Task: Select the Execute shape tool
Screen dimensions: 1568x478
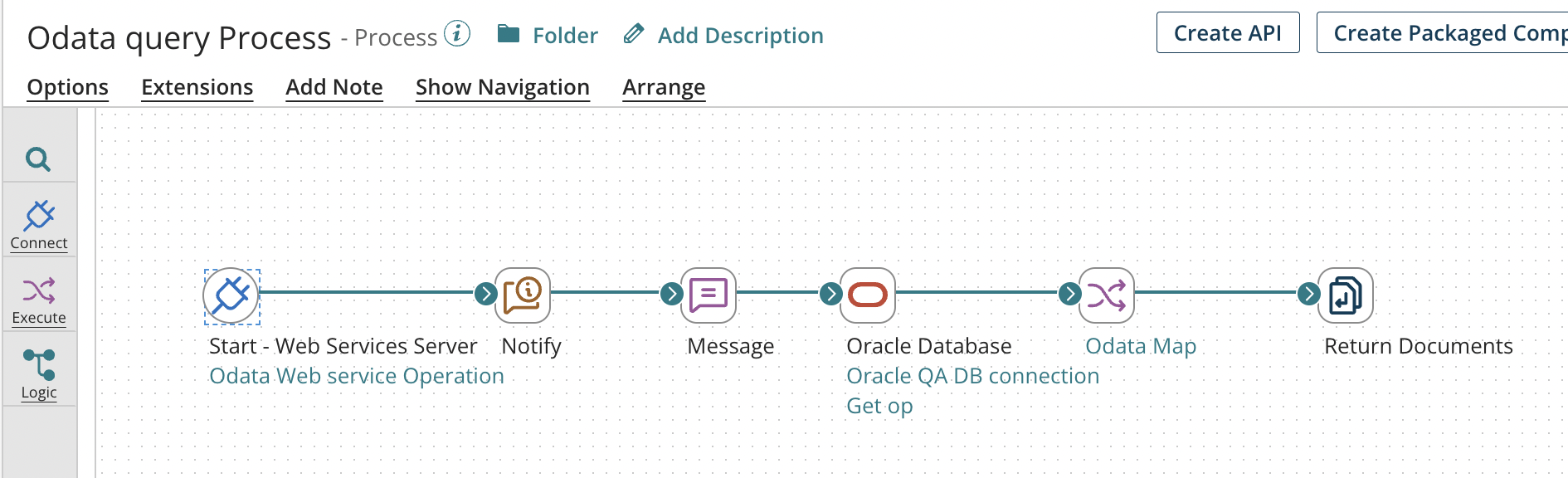Action: click(x=39, y=296)
